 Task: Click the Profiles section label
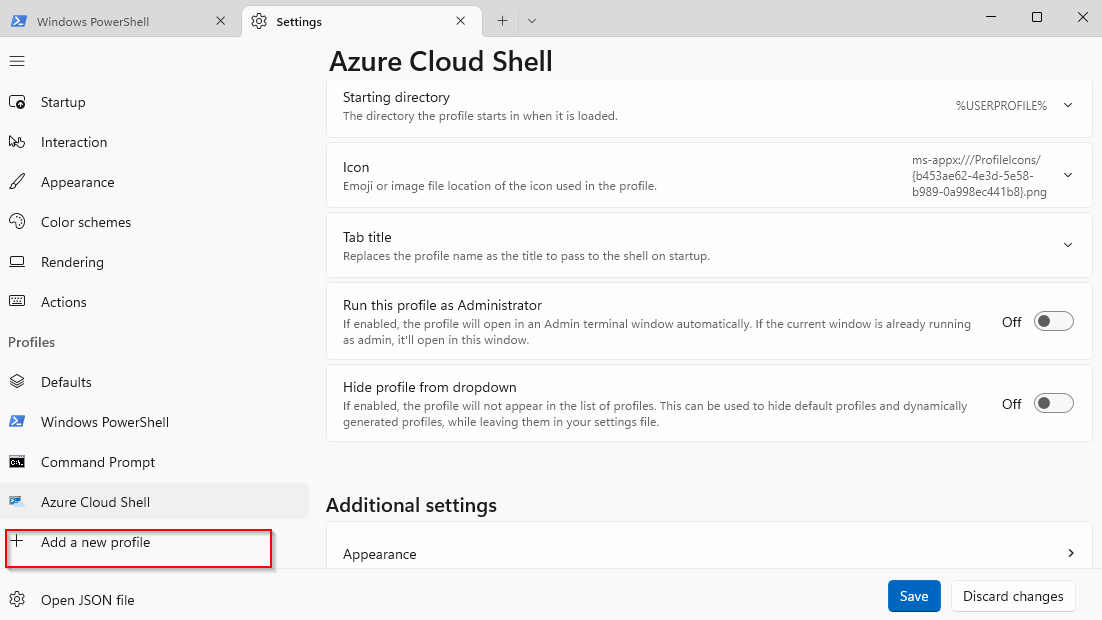(x=32, y=342)
